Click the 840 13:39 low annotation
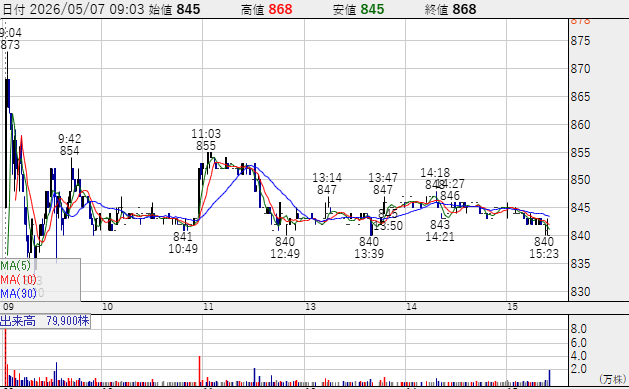The height and width of the screenshot is (389, 629). click(369, 247)
